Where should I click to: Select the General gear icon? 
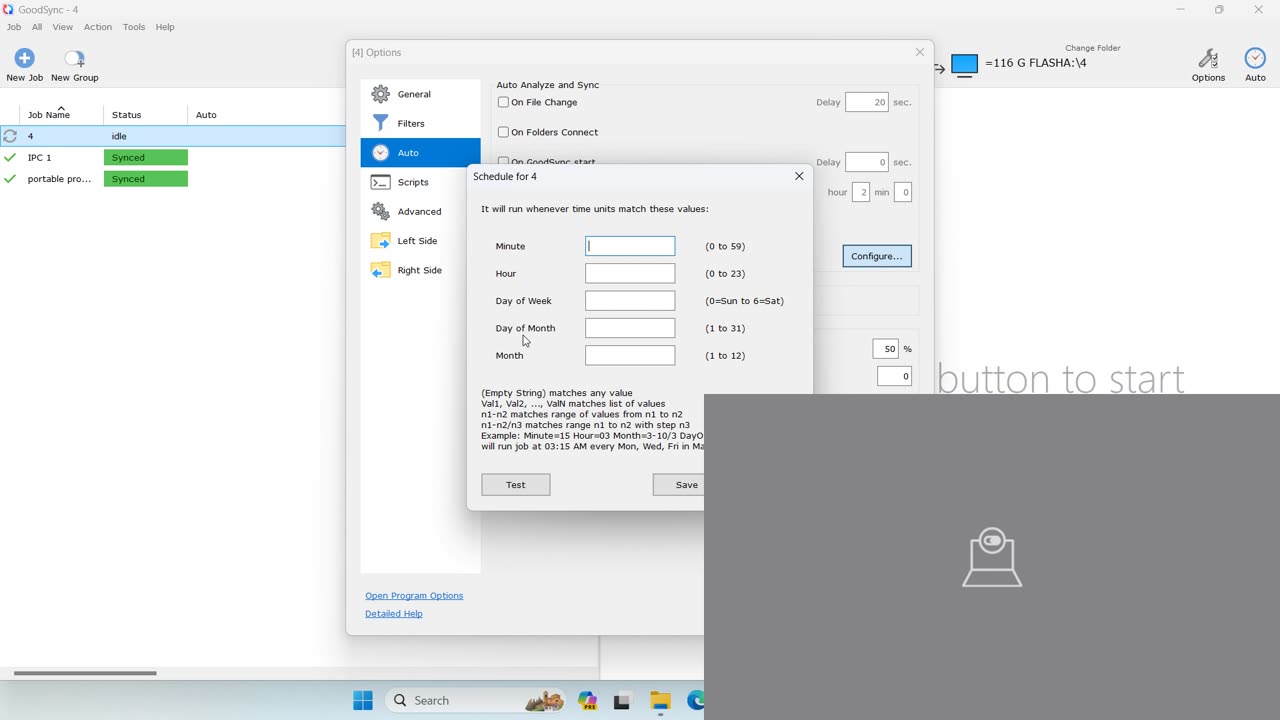[x=380, y=94]
